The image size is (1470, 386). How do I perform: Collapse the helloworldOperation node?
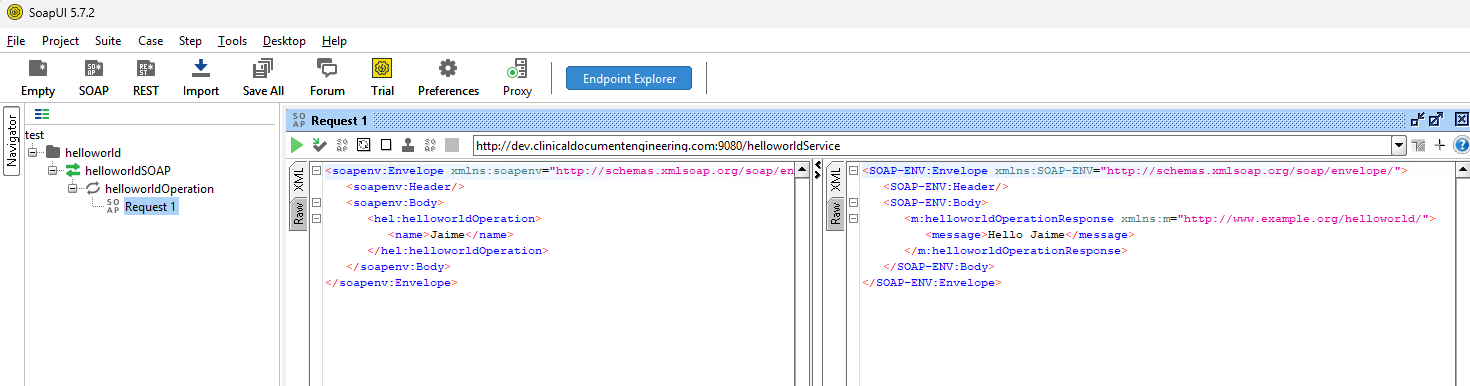[x=73, y=189]
